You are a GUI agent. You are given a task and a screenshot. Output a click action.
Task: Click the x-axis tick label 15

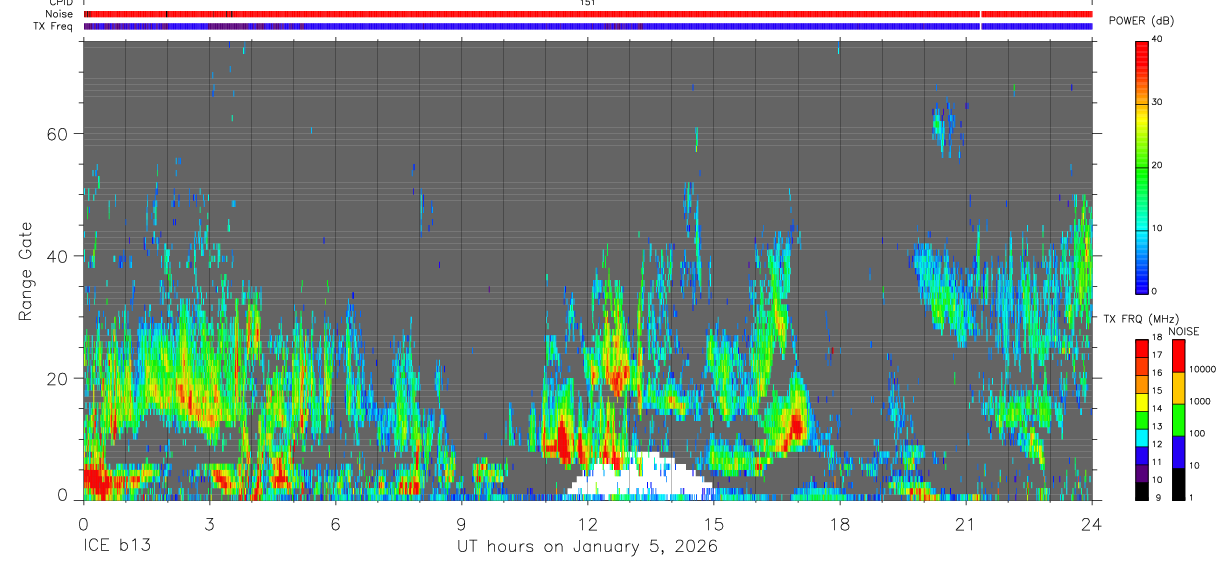coord(713,524)
